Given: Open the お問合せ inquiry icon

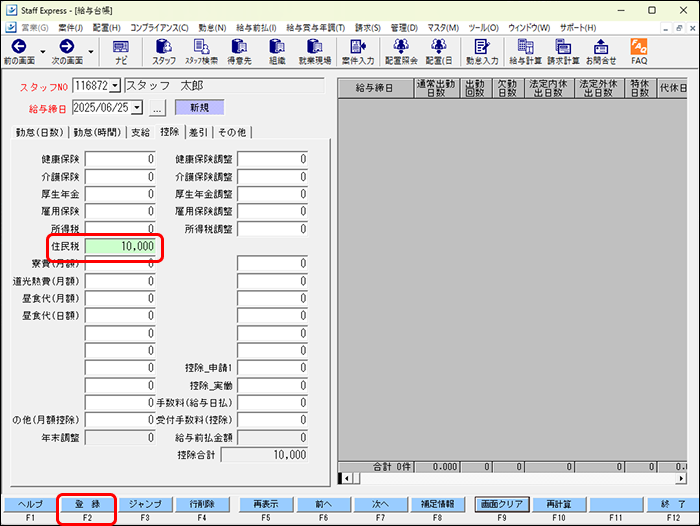Looking at the screenshot, I should pyautogui.click(x=601, y=52).
